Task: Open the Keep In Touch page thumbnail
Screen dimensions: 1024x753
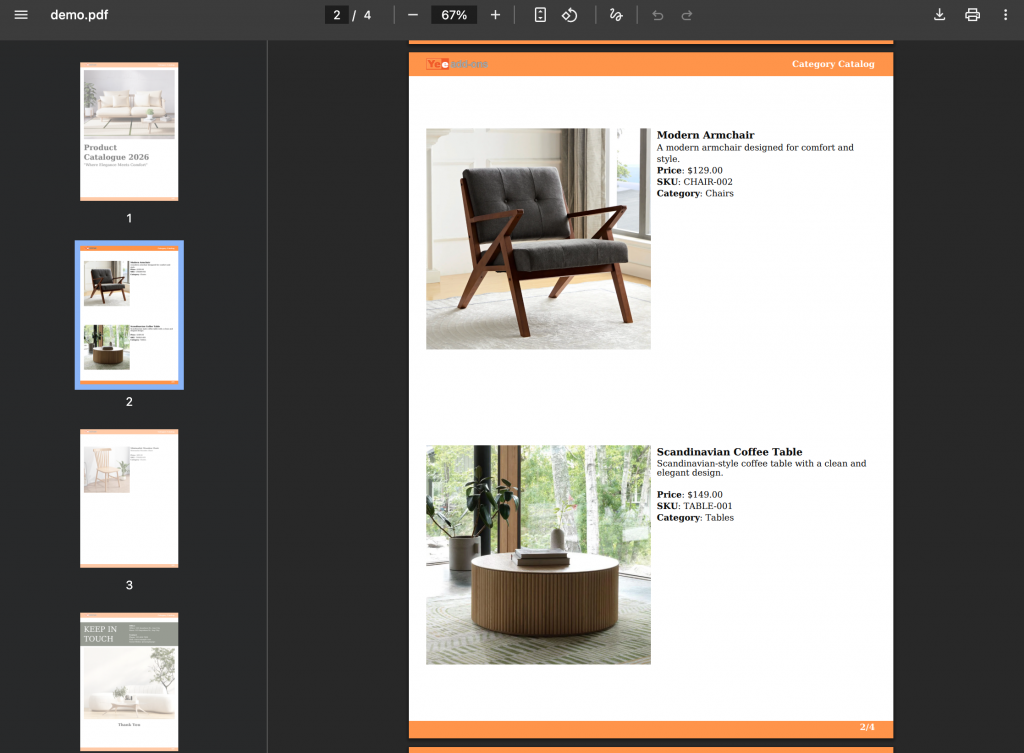Action: click(x=129, y=681)
